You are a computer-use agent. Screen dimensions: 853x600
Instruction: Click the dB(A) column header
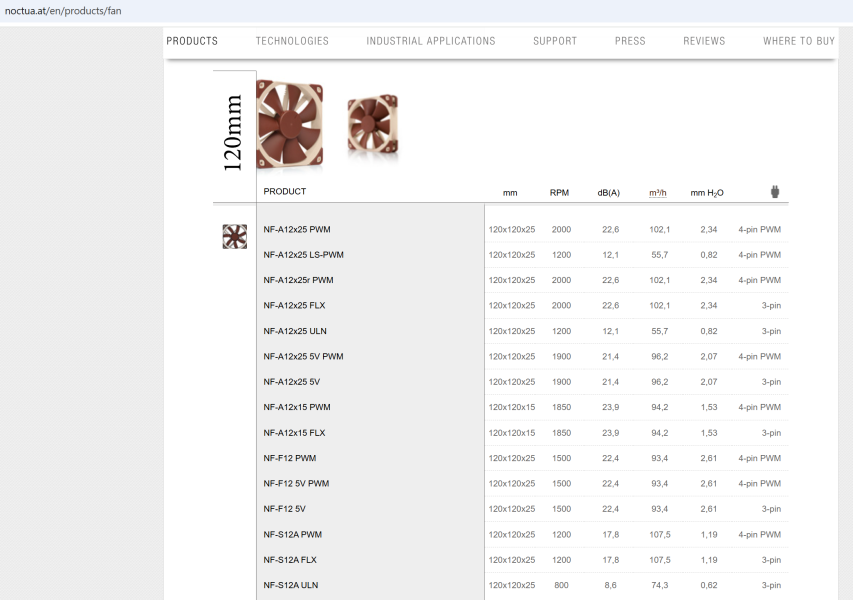(x=609, y=193)
